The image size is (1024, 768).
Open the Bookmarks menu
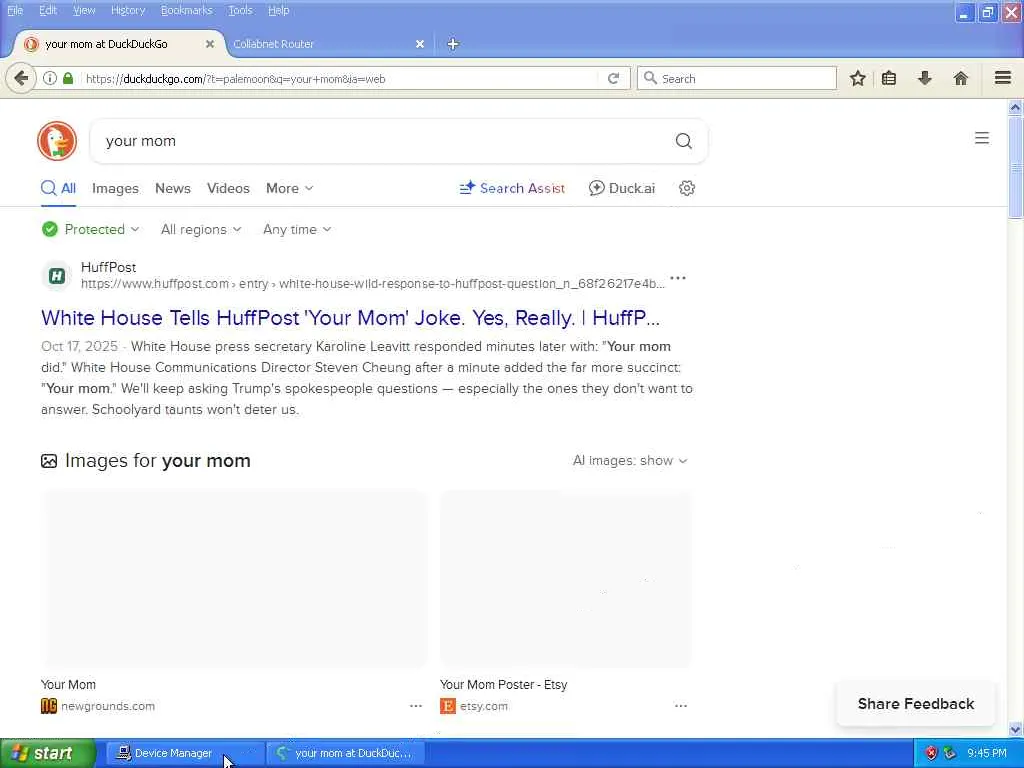click(x=186, y=10)
